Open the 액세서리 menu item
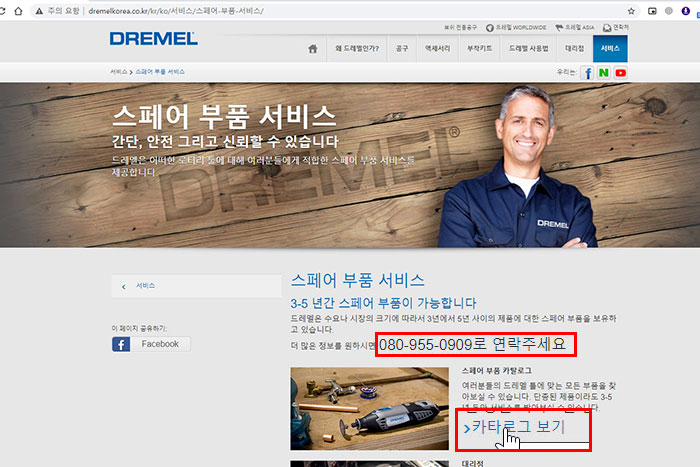700x467 pixels. coord(438,49)
